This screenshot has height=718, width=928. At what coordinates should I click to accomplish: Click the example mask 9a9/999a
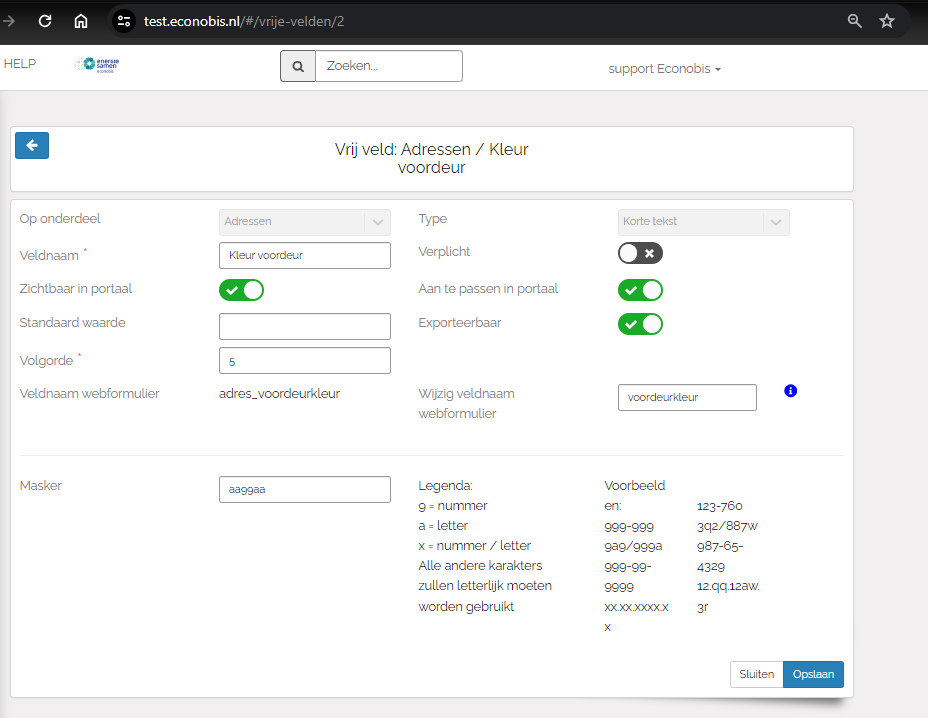click(633, 546)
